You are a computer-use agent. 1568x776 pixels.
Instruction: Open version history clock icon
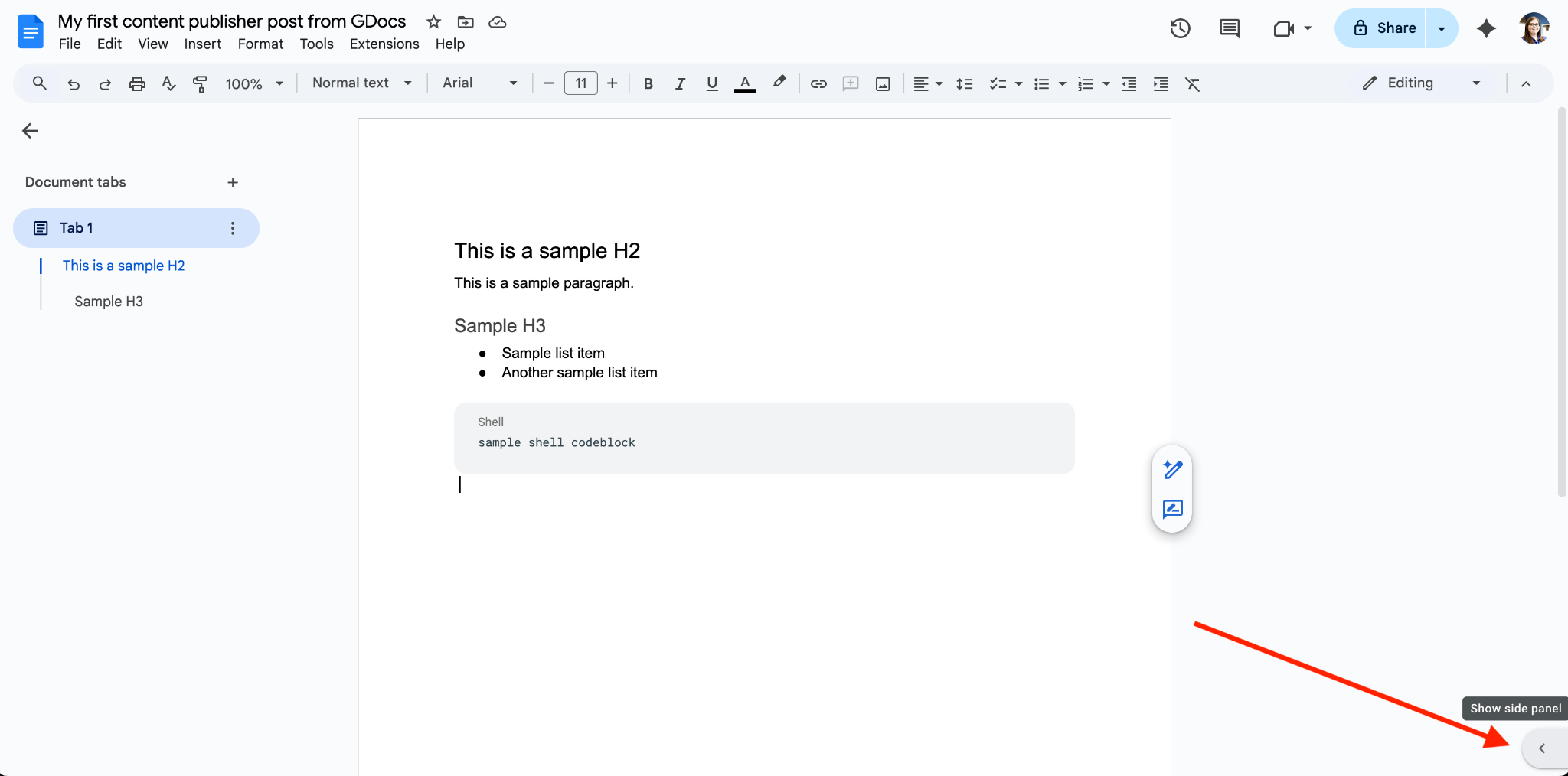point(1180,28)
